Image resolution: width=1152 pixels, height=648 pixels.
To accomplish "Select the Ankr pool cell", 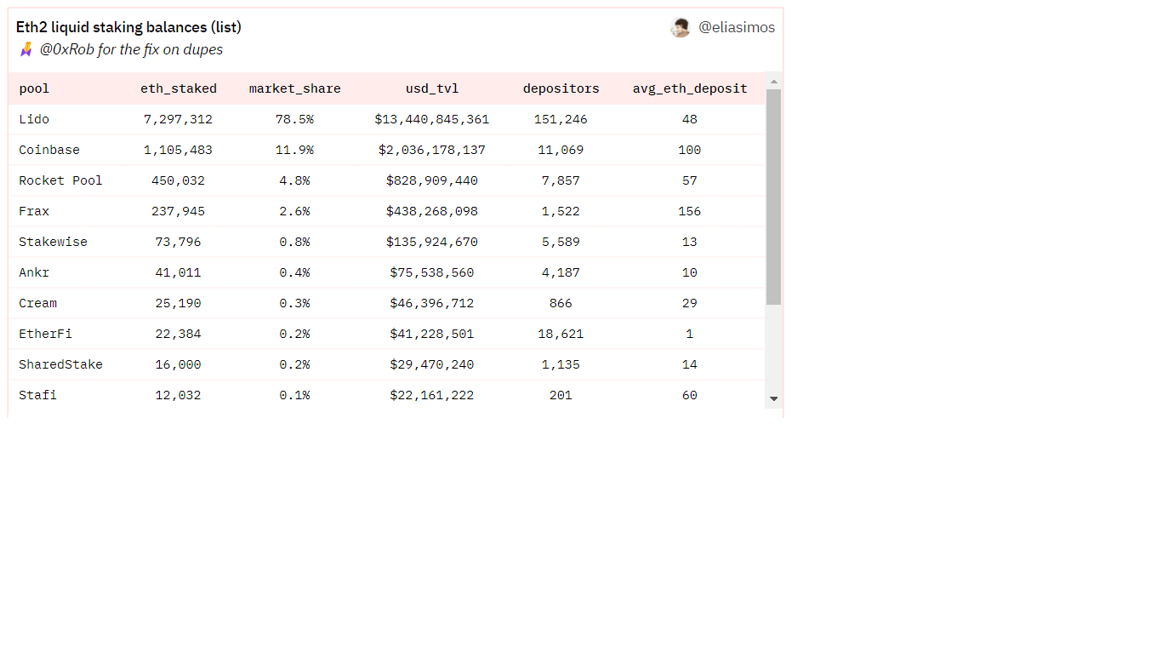I will [x=35, y=273].
